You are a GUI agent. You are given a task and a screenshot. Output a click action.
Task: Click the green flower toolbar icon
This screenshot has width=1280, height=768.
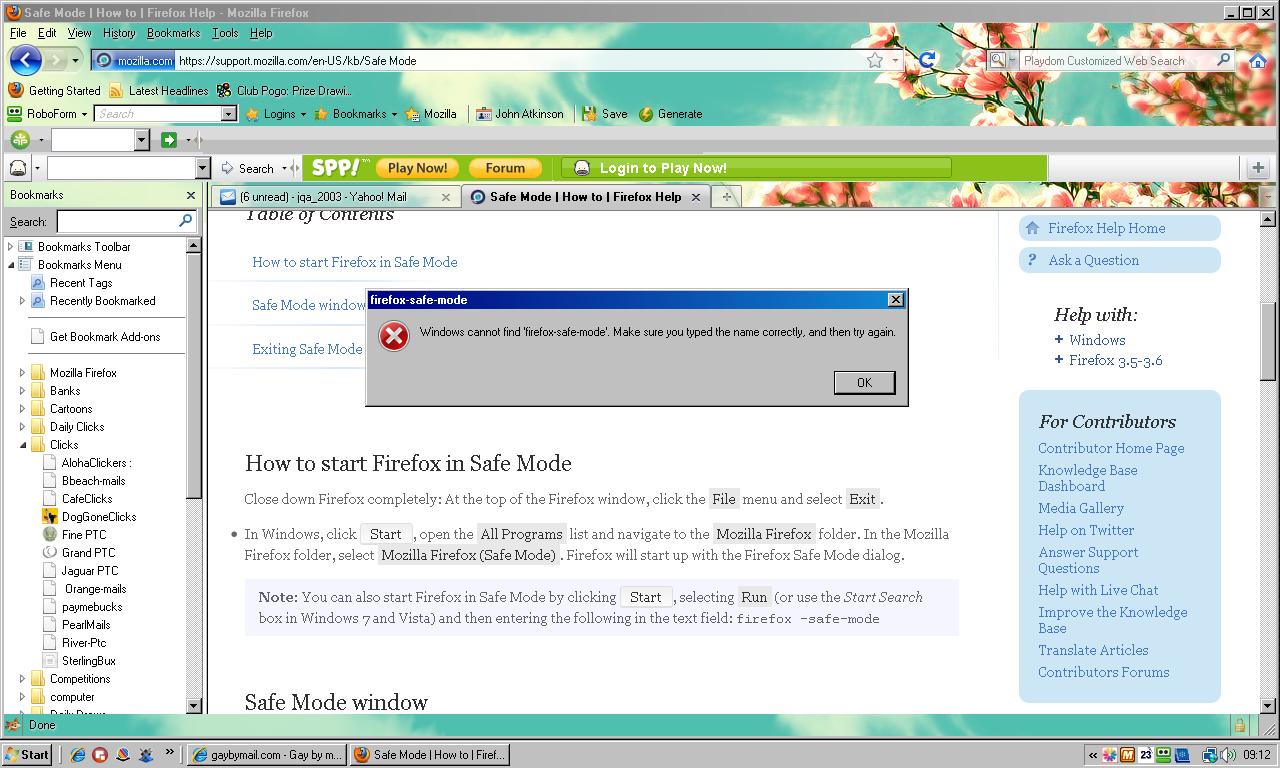(20, 140)
